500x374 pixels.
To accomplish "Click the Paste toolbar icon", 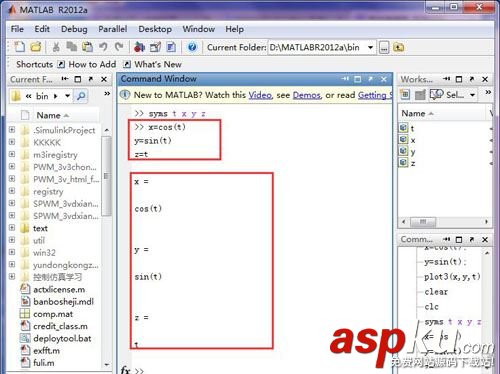I will [87, 47].
